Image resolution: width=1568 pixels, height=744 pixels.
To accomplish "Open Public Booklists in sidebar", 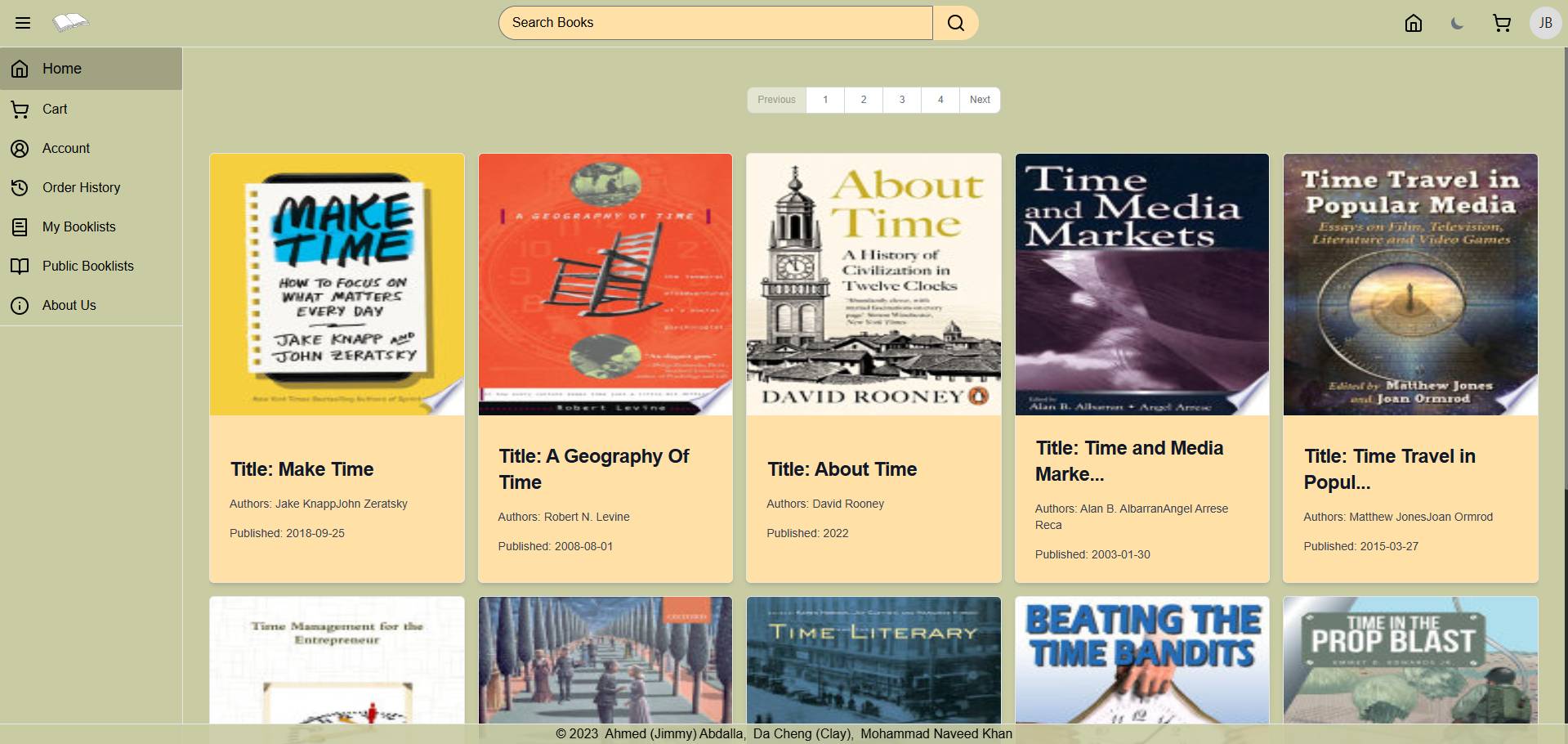I will coord(91,266).
